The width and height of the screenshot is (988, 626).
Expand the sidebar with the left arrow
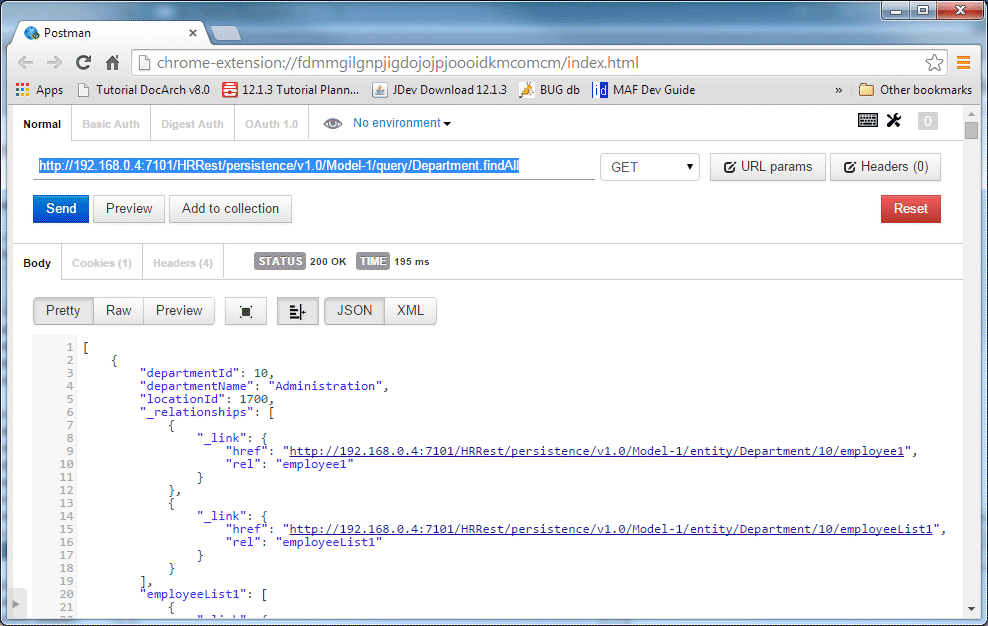coord(16,604)
